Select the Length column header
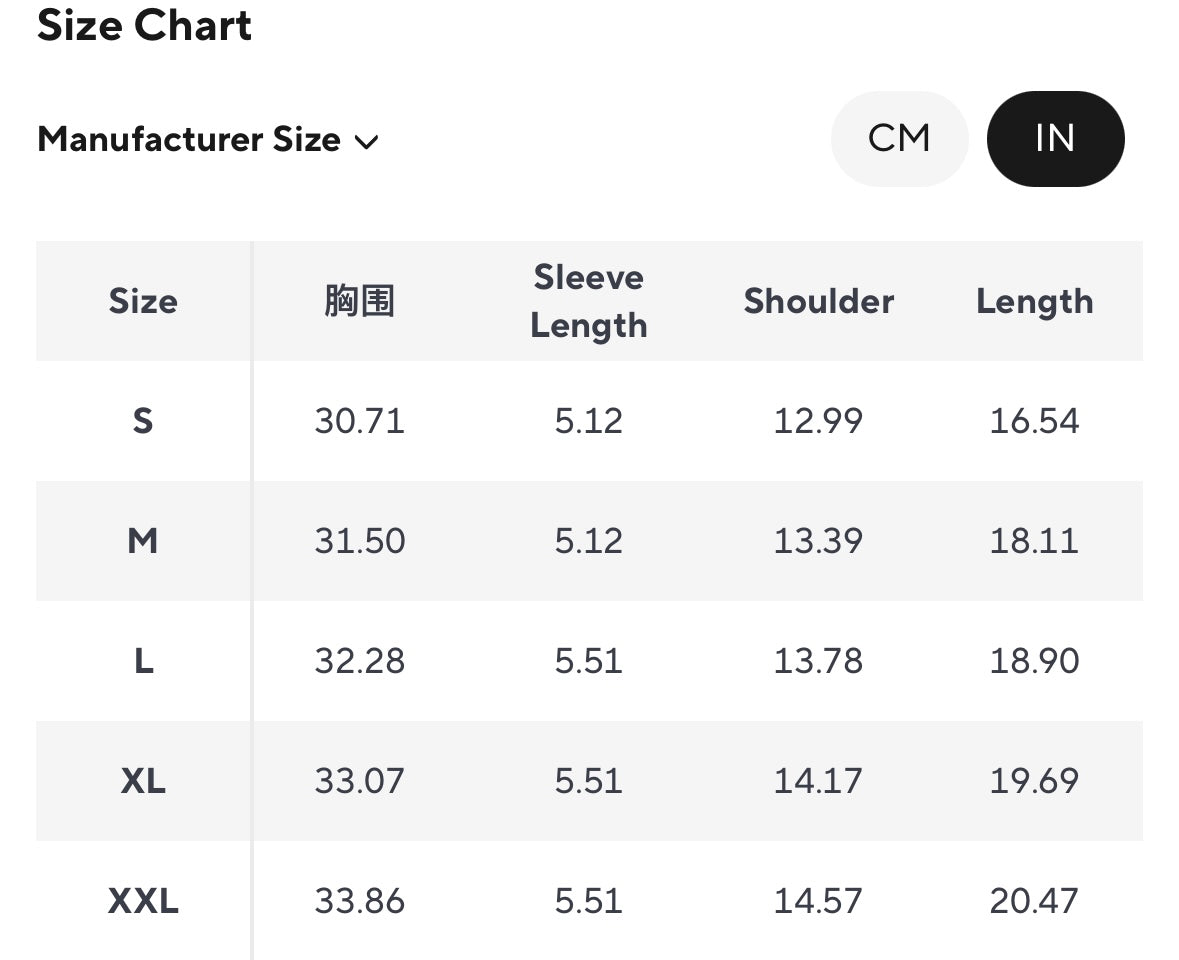Image resolution: width=1179 pixels, height=960 pixels. tap(1034, 301)
